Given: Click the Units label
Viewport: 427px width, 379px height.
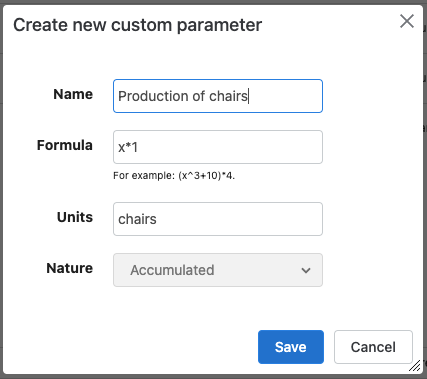Looking at the screenshot, I should pyautogui.click(x=75, y=217).
